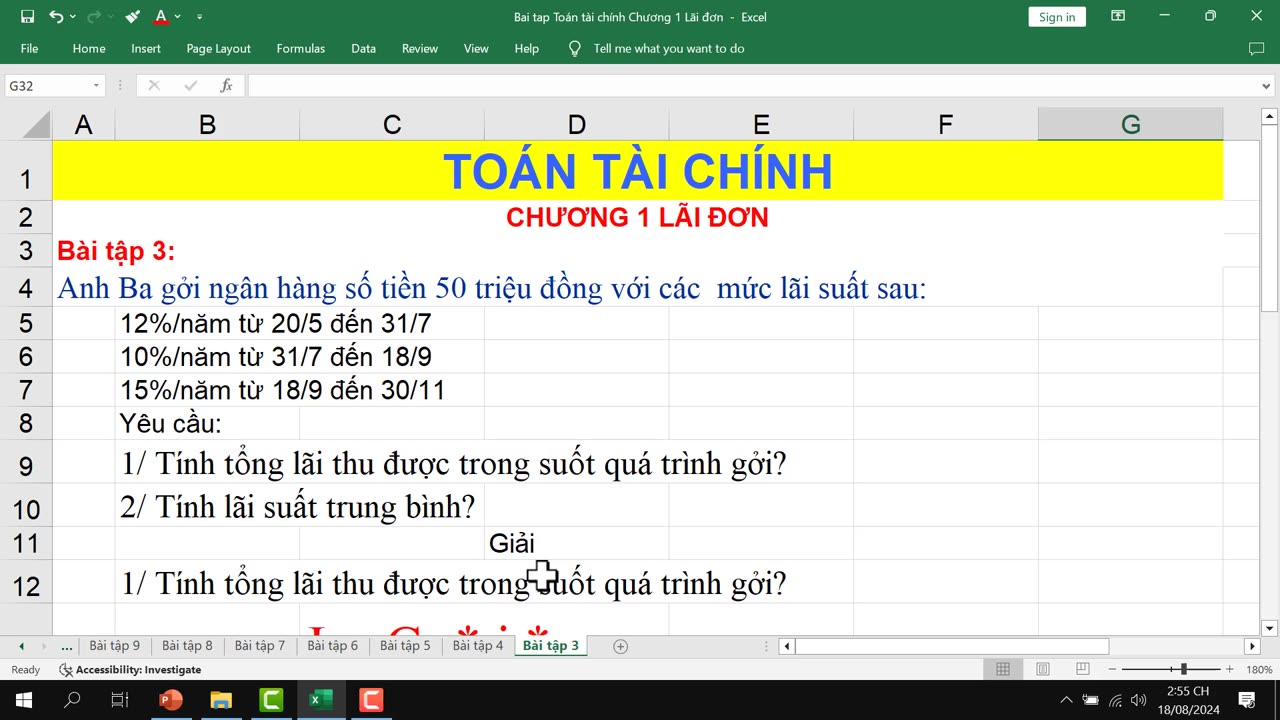The width and height of the screenshot is (1280, 720).
Task: Click the formula bar Enter checkmark icon
Action: [190, 86]
